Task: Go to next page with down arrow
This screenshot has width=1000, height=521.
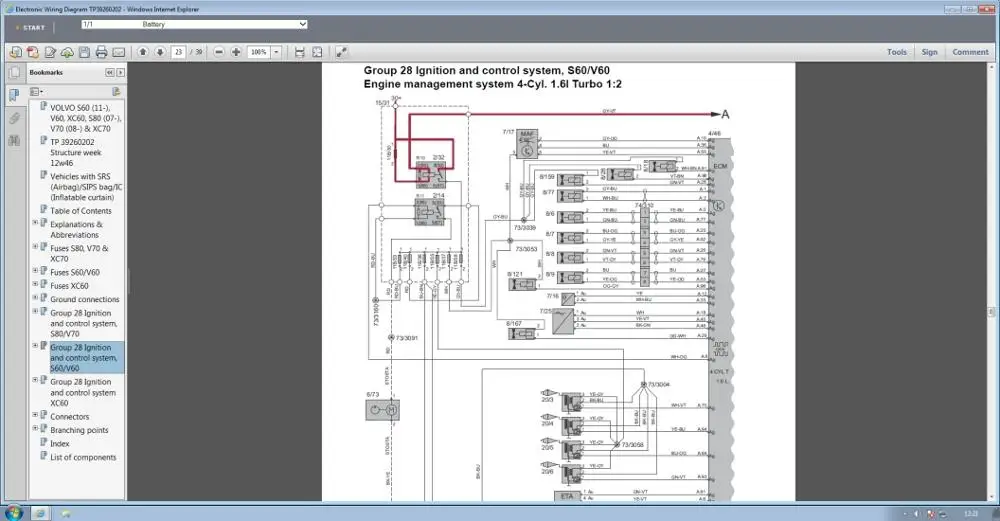Action: click(x=160, y=52)
